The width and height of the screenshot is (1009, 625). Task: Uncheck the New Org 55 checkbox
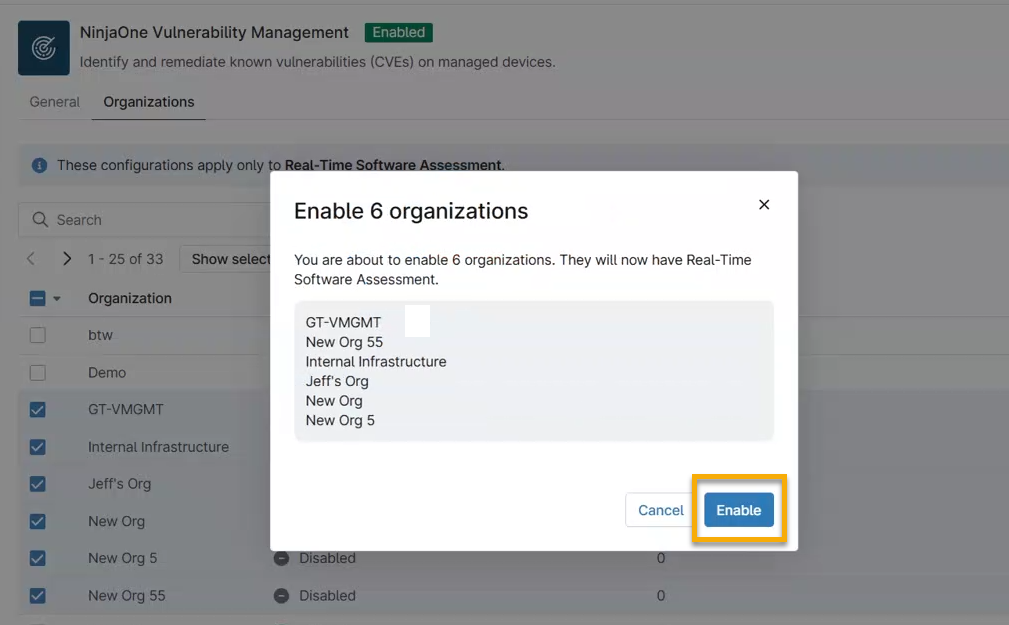pos(37,595)
